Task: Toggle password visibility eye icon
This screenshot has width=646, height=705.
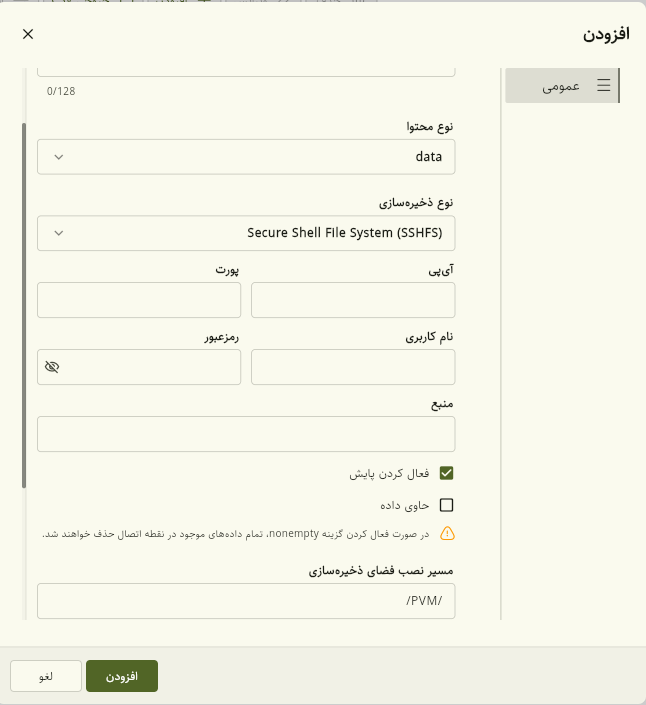Action: pyautogui.click(x=52, y=367)
